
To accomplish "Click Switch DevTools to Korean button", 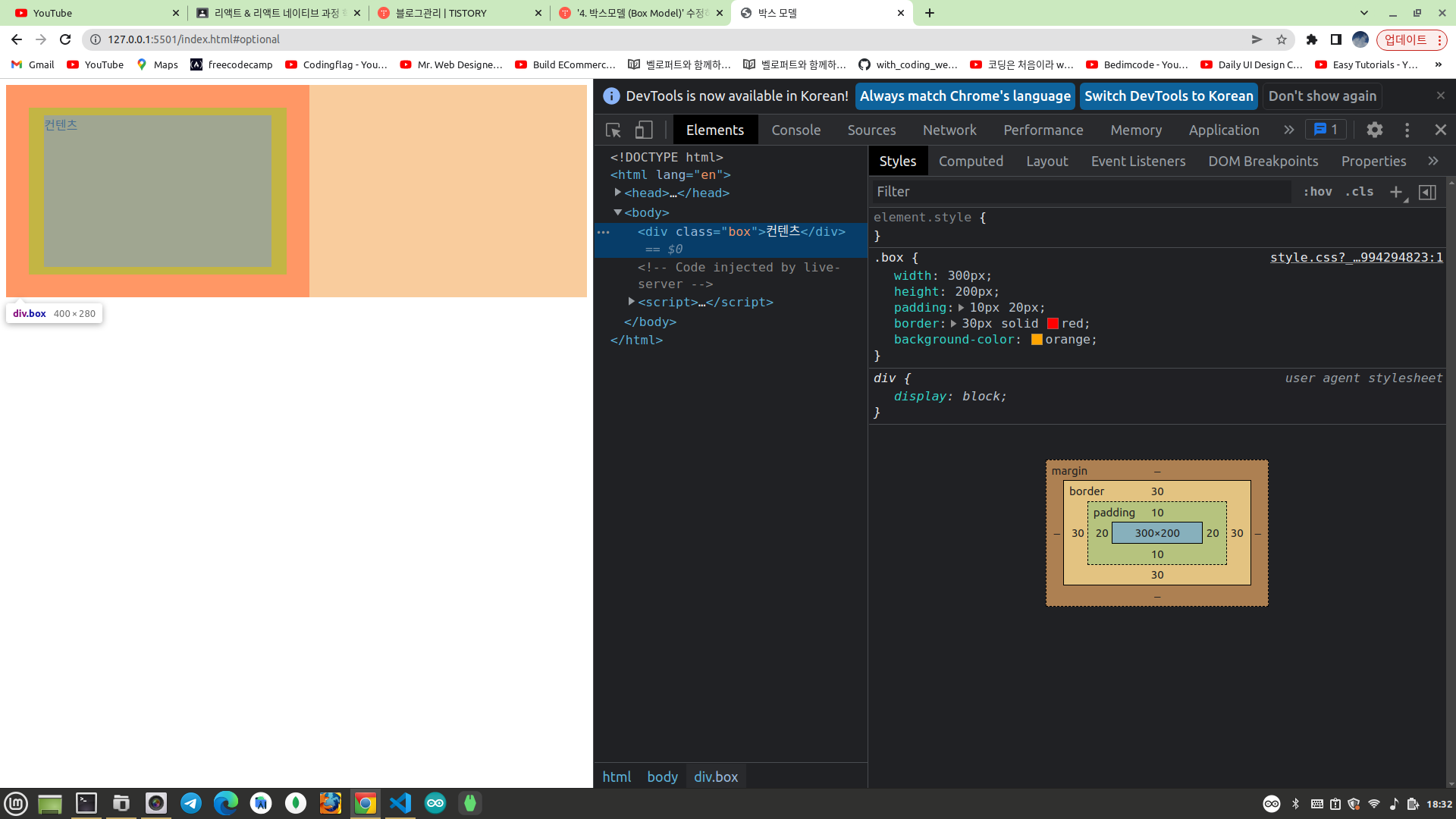I will click(1168, 96).
